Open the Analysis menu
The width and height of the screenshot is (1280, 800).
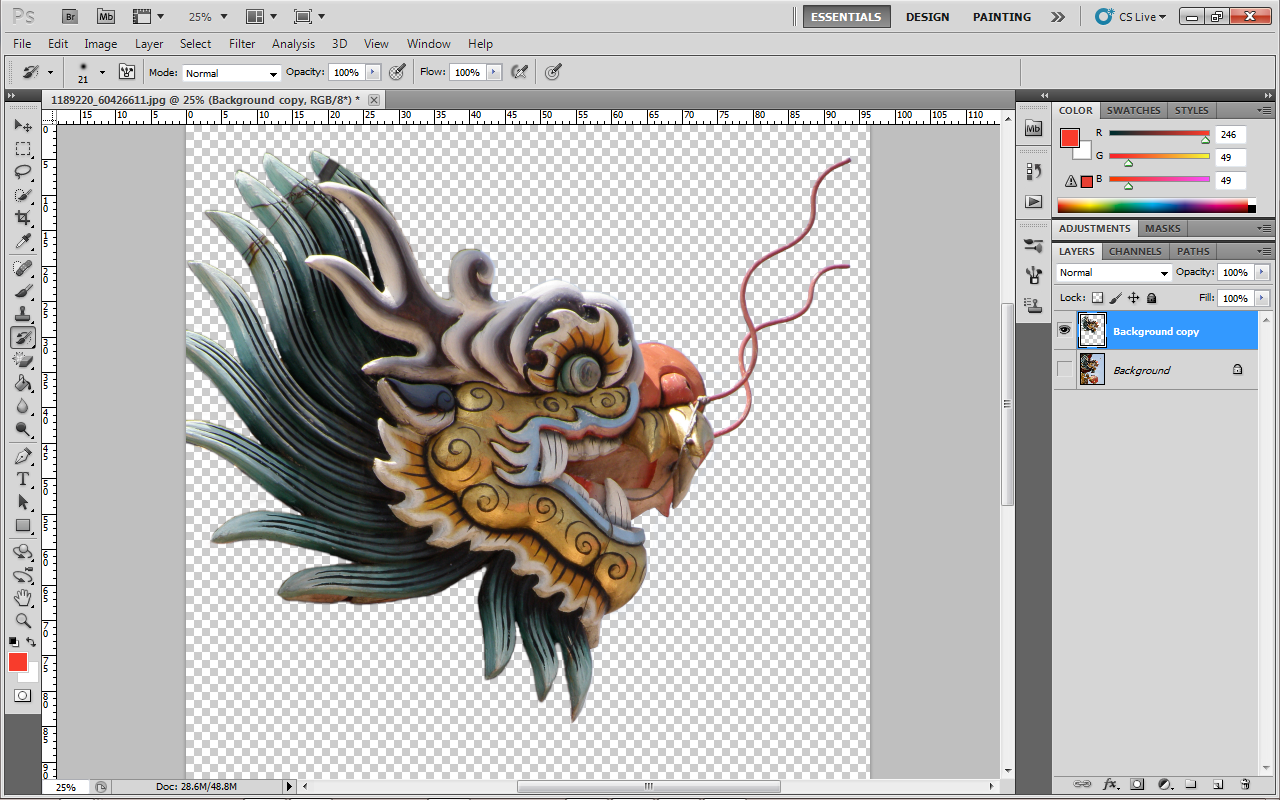[x=293, y=44]
